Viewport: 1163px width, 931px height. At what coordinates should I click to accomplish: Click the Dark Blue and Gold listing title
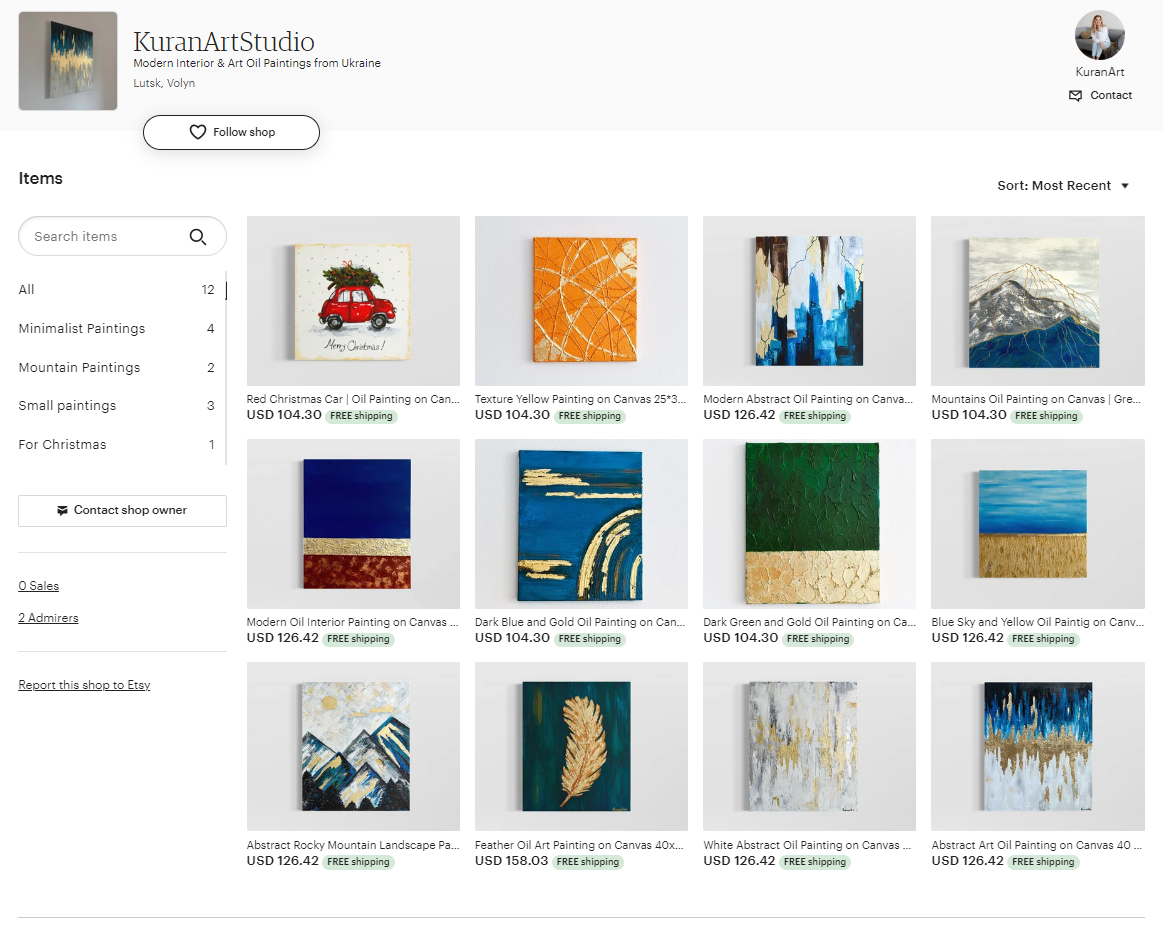click(580, 622)
